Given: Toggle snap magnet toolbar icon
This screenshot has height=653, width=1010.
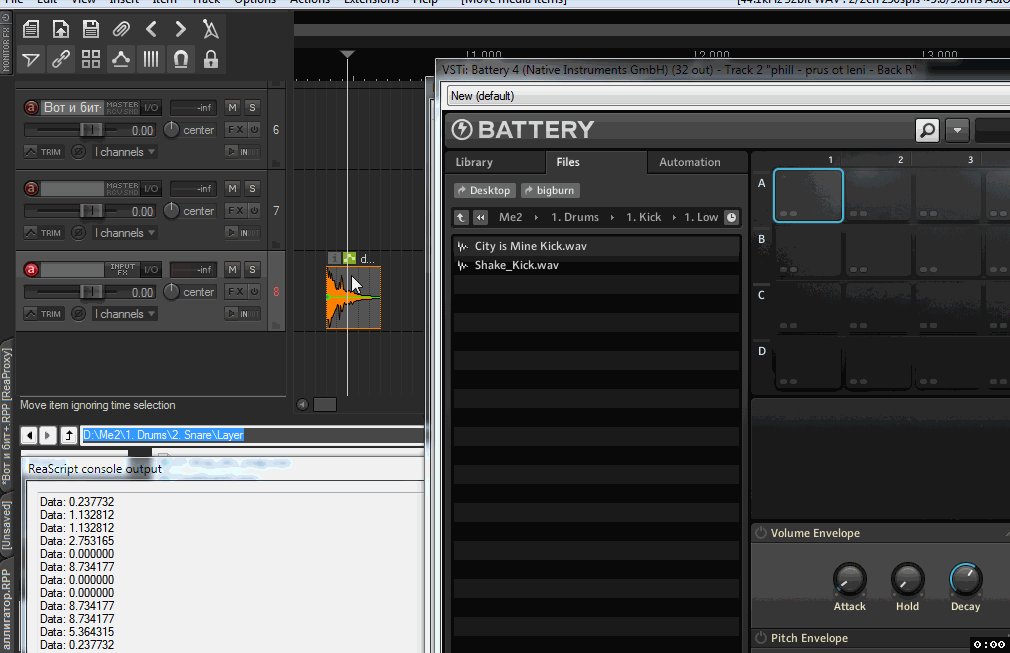Looking at the screenshot, I should pyautogui.click(x=180, y=60).
